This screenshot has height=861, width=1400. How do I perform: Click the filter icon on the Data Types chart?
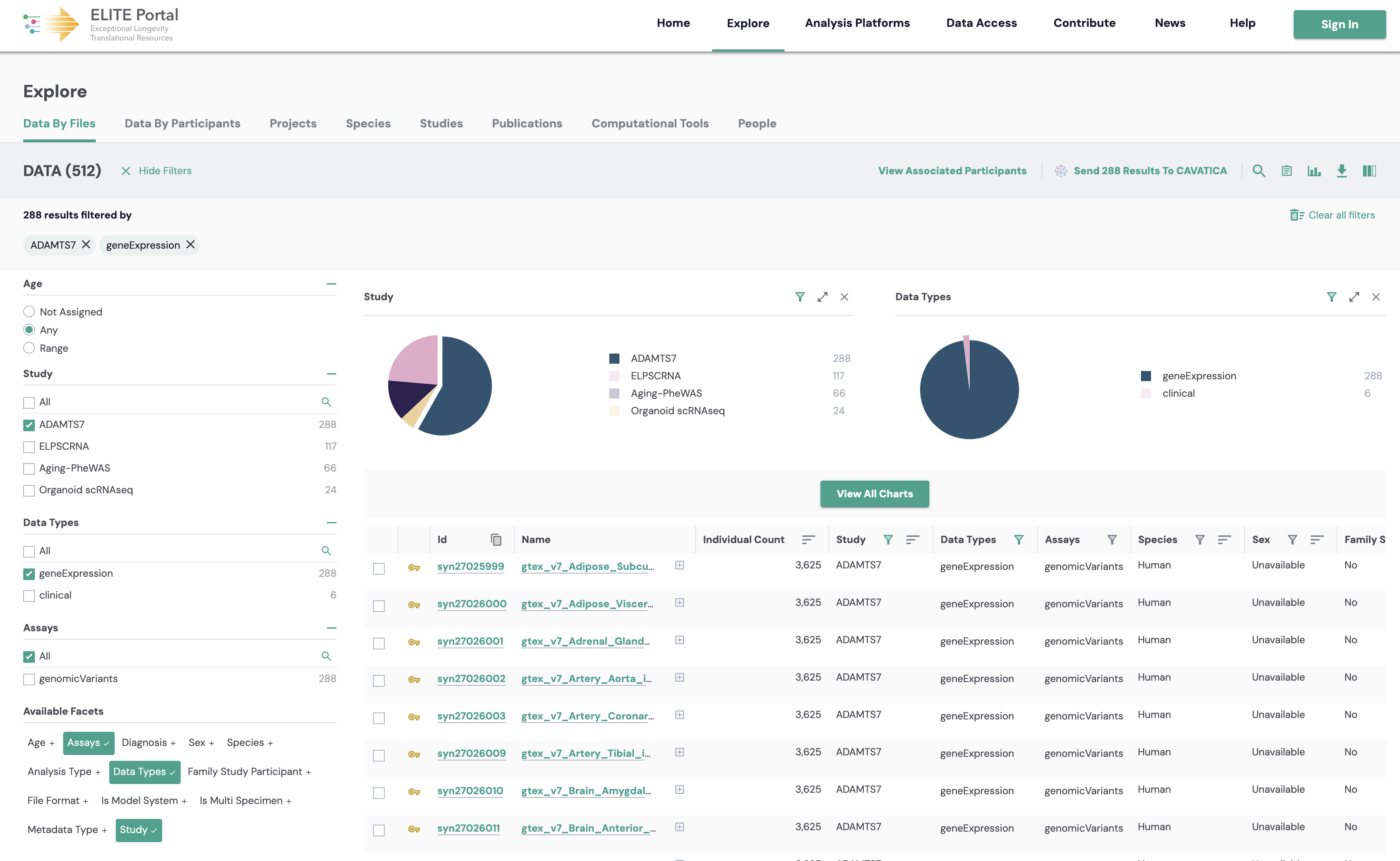coord(1332,297)
